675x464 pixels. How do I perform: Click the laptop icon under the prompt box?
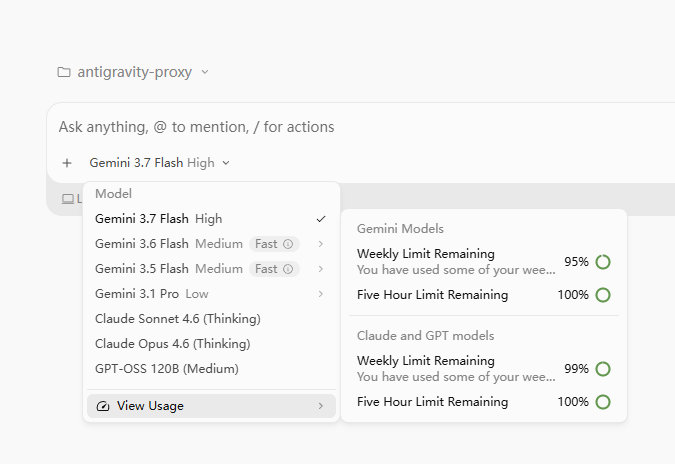[x=68, y=199]
